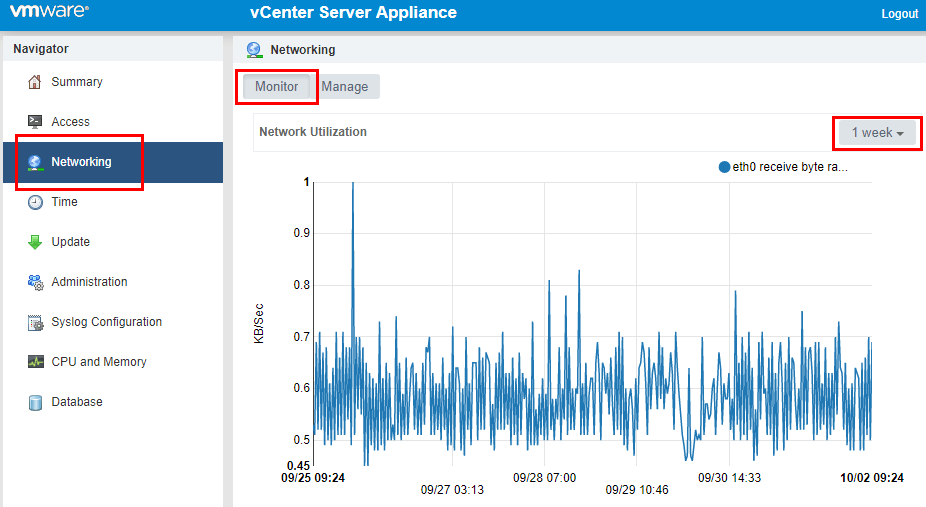Screen dimensions: 926x507
Task: Click the Update green arrow icon
Action: pyautogui.click(x=35, y=242)
